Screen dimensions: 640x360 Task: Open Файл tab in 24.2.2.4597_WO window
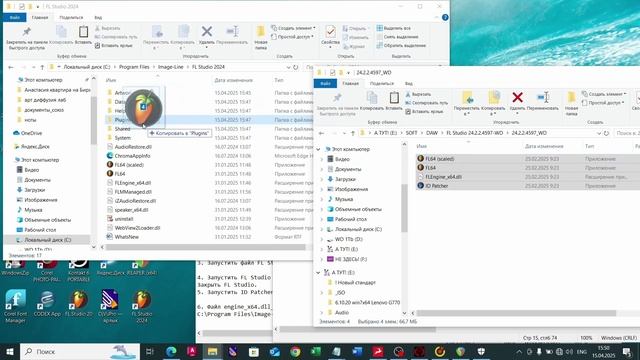[x=325, y=83]
